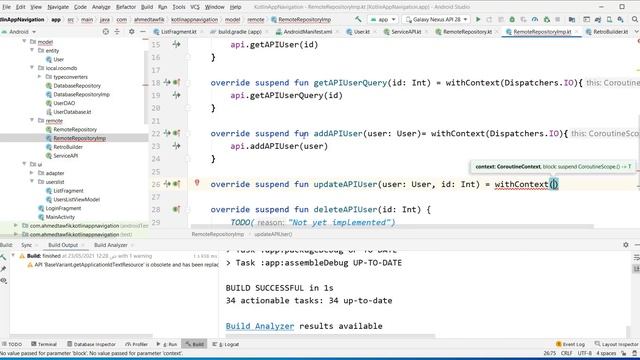This screenshot has height=360, width=640.
Task: Click the Run with Coverage icon
Action: [x=523, y=19]
